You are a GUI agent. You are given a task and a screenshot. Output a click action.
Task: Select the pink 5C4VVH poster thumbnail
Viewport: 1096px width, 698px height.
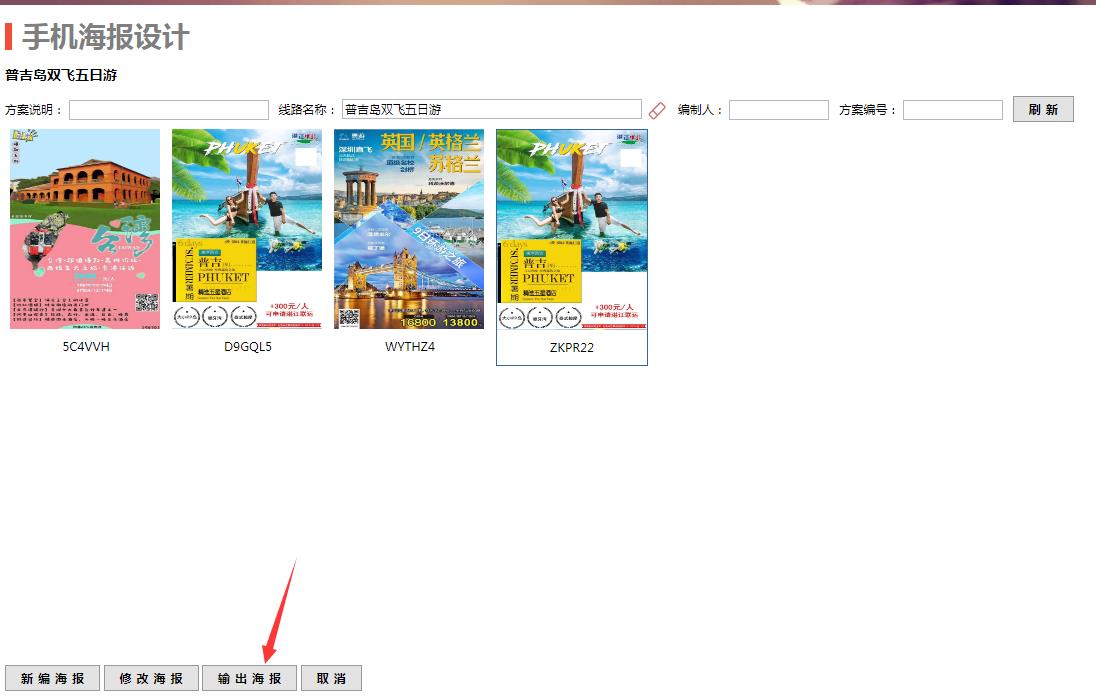pos(85,229)
